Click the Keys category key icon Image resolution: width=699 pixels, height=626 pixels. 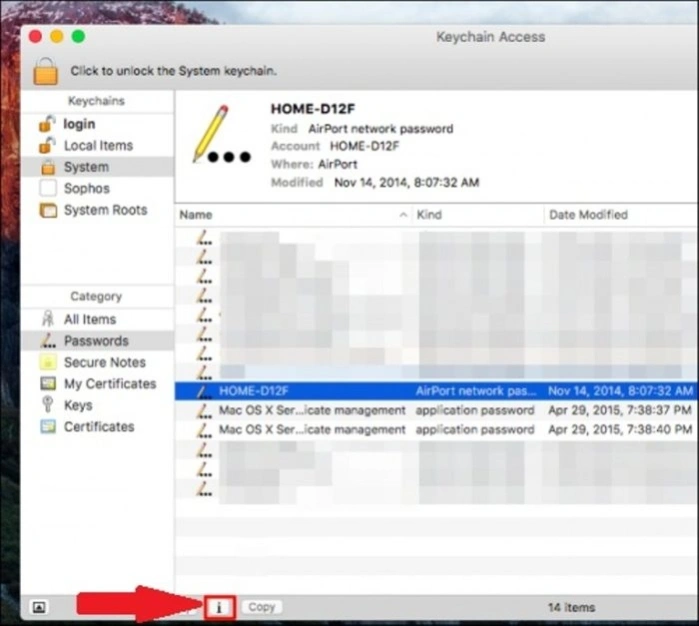point(48,405)
